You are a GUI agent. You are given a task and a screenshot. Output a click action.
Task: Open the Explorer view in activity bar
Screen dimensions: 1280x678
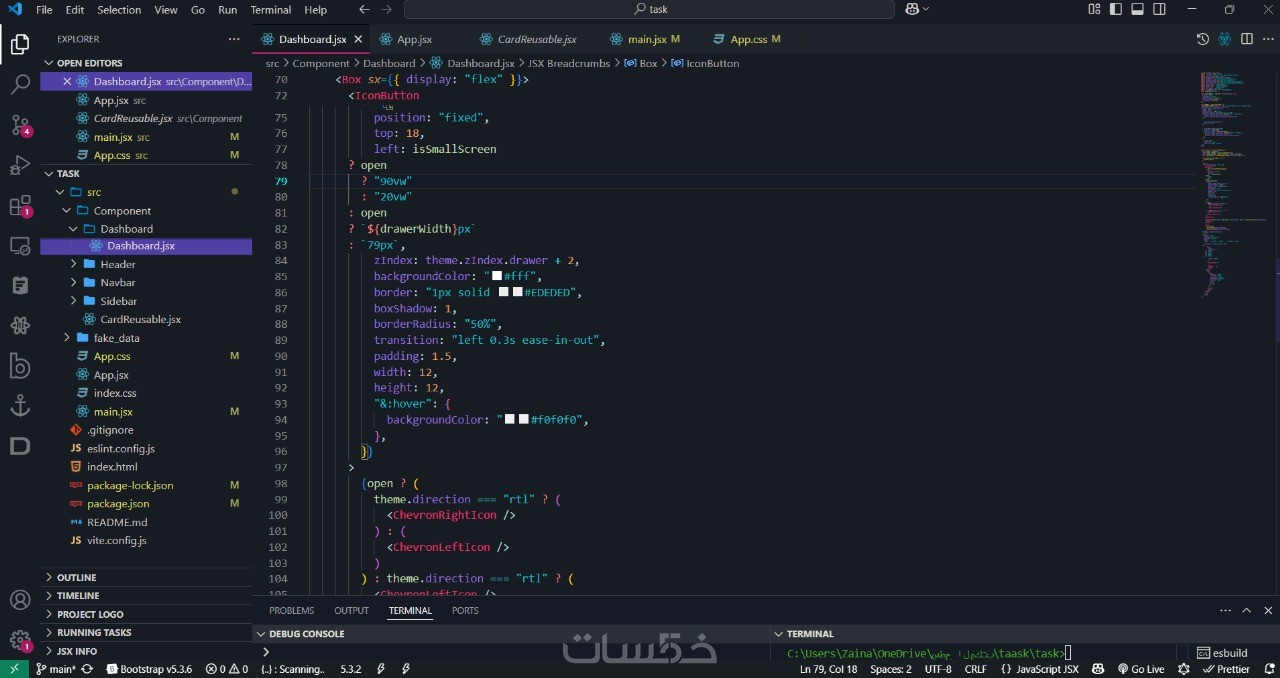[20, 45]
